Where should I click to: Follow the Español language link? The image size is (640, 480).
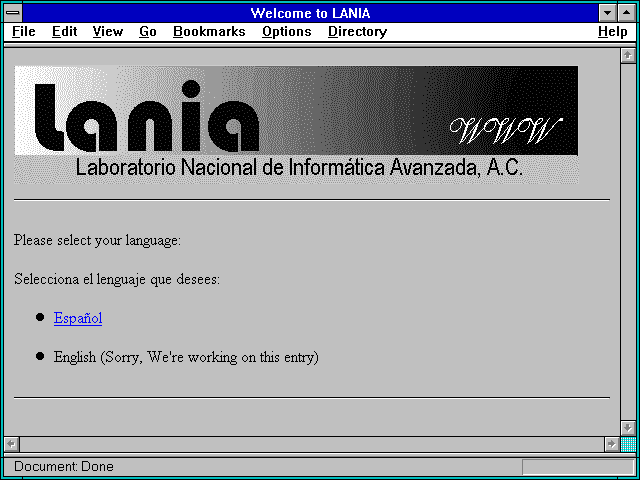pyautogui.click(x=78, y=318)
